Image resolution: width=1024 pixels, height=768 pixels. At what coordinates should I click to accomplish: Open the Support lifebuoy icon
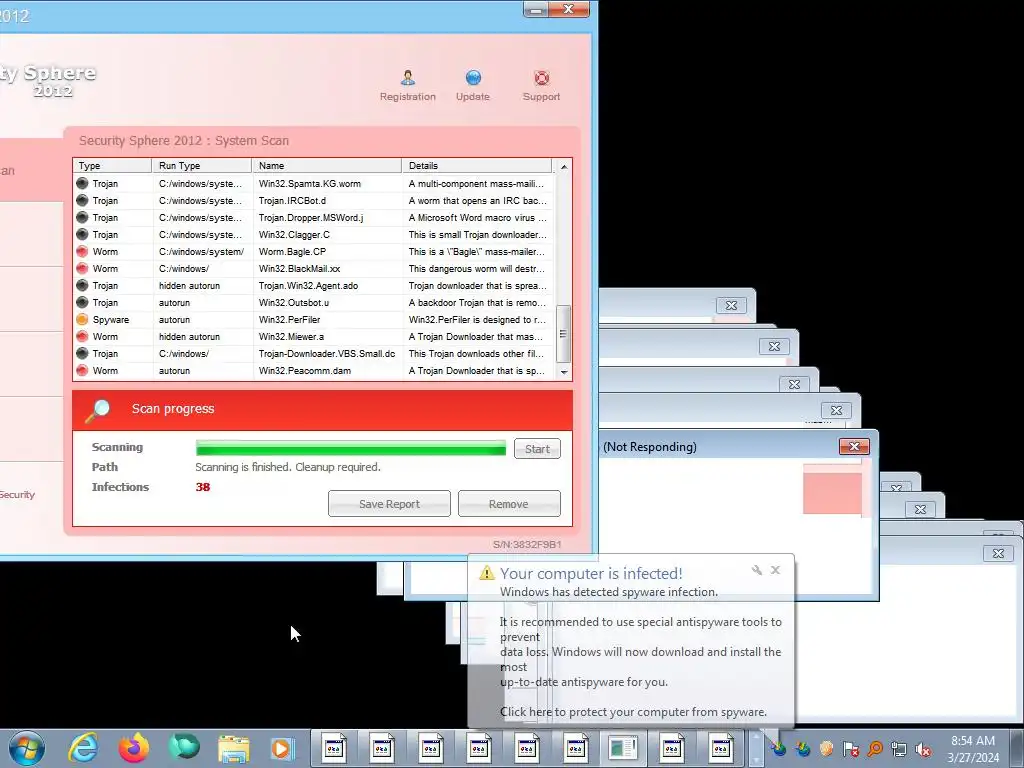tap(541, 78)
